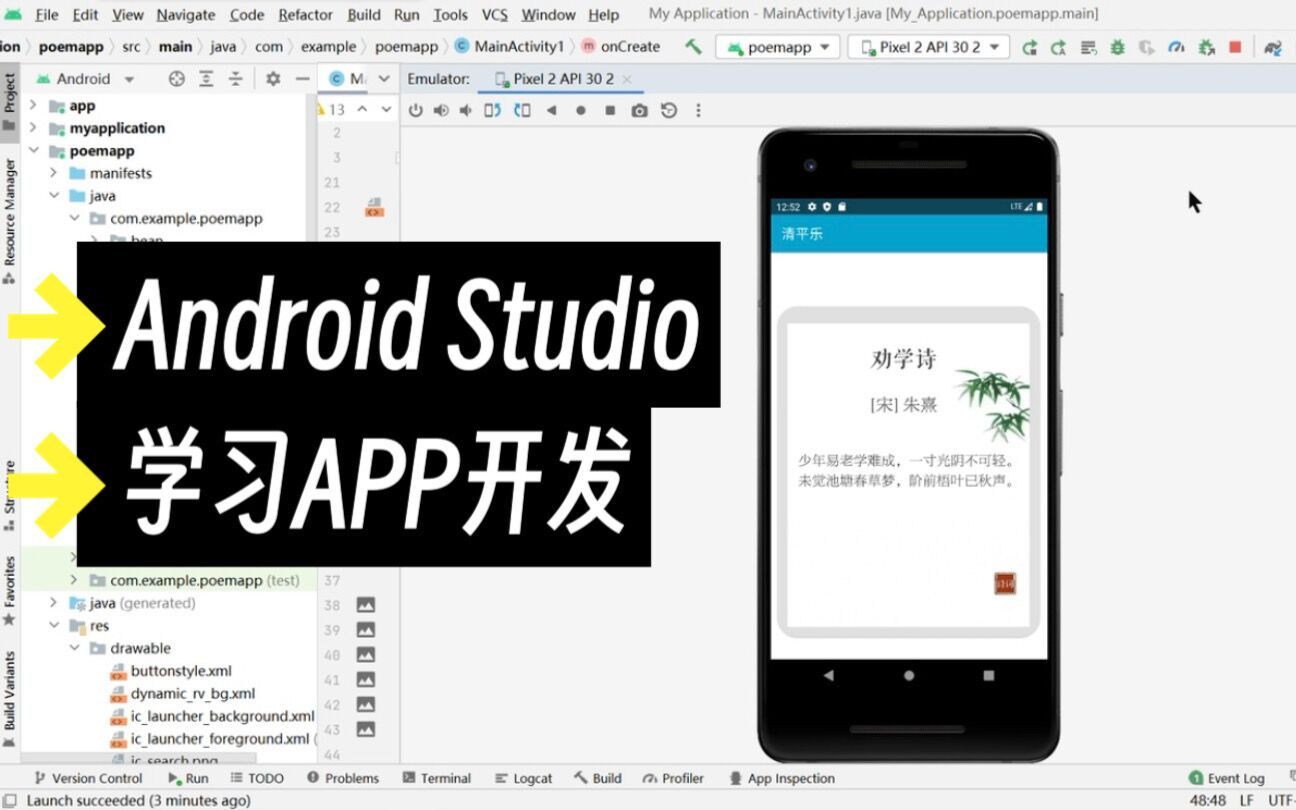Click the Sync Project with Gradle icon
Viewport: 1296px width, 810px height.
(1272, 47)
